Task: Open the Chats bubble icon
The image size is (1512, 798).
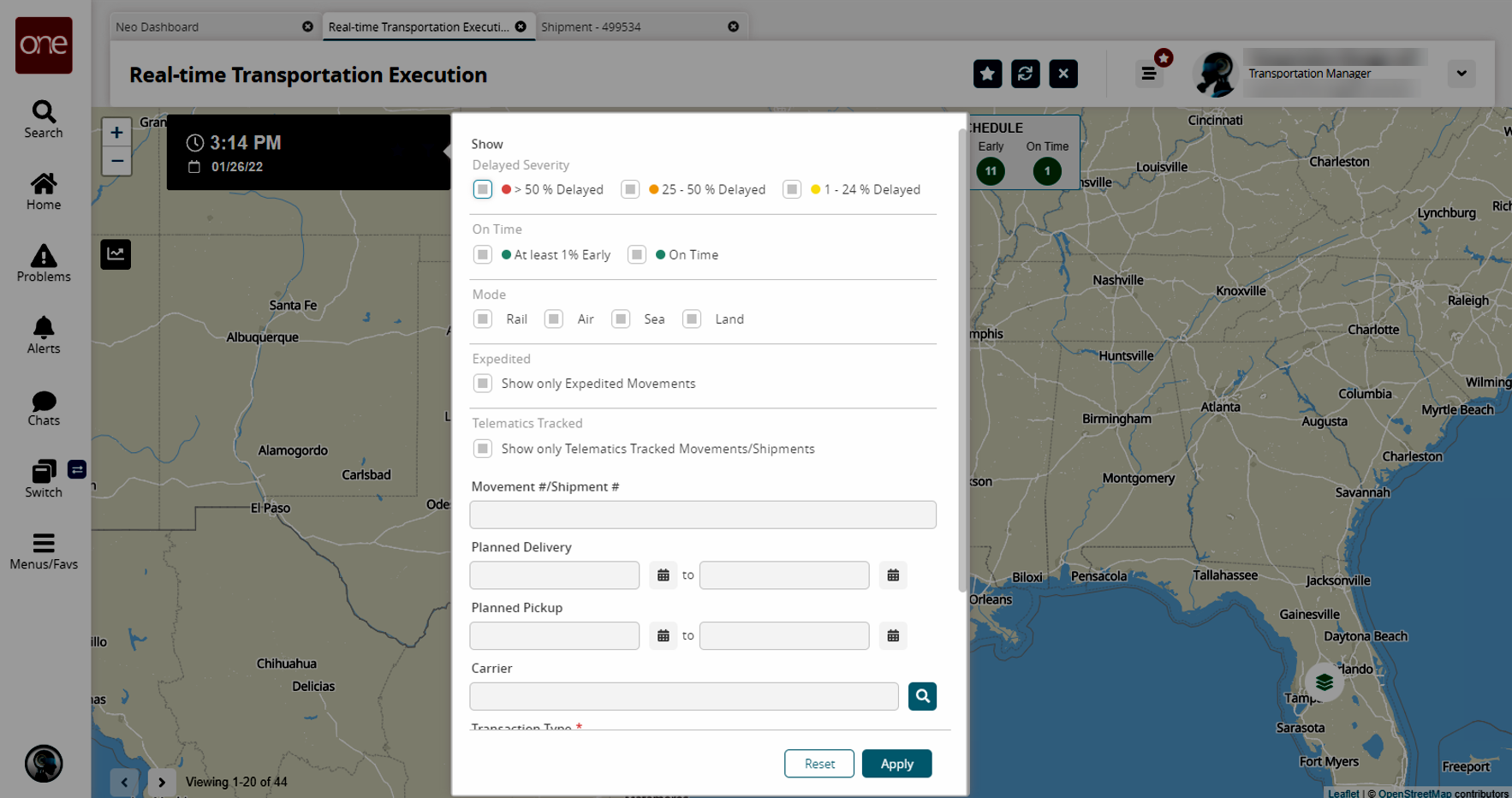Action: pos(44,408)
